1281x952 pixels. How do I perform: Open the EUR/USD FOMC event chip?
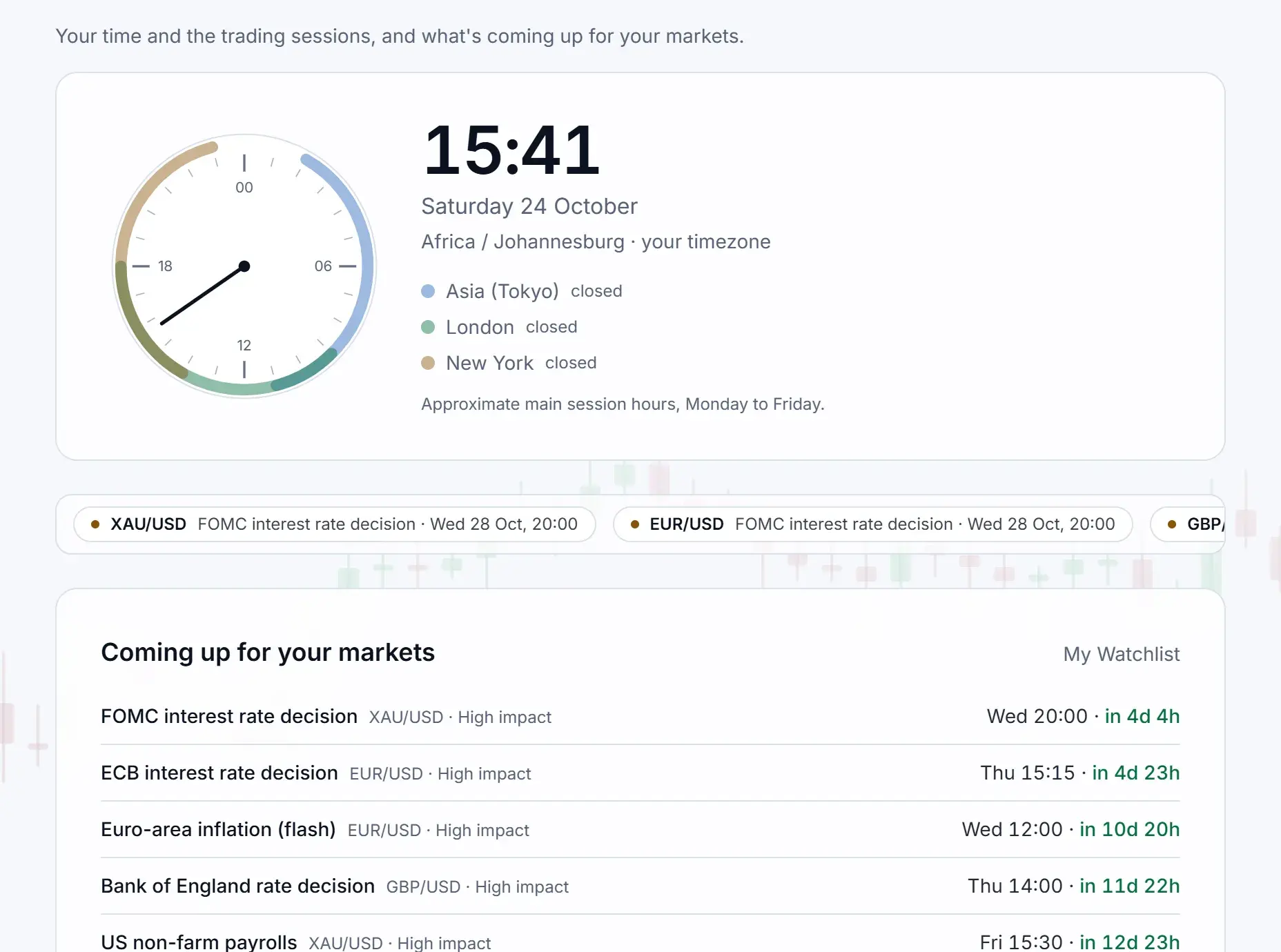point(872,524)
